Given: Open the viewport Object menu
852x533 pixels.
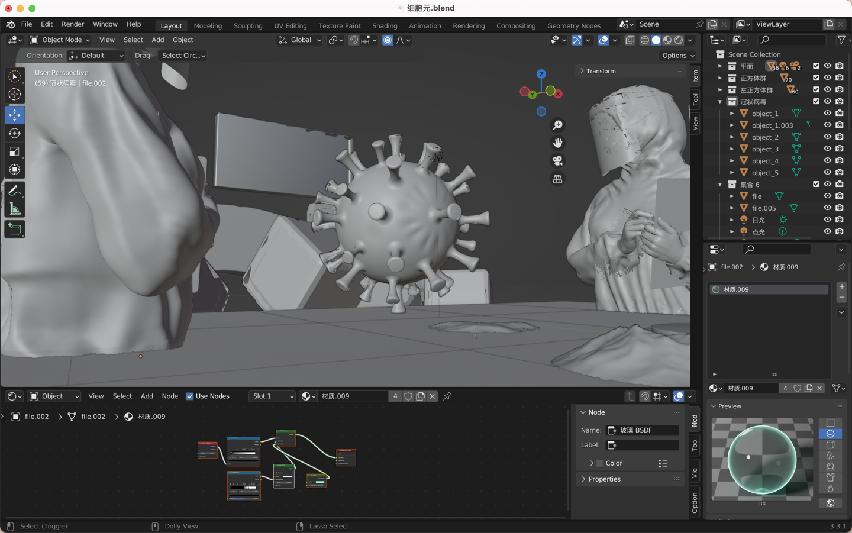Looking at the screenshot, I should tap(183, 40).
